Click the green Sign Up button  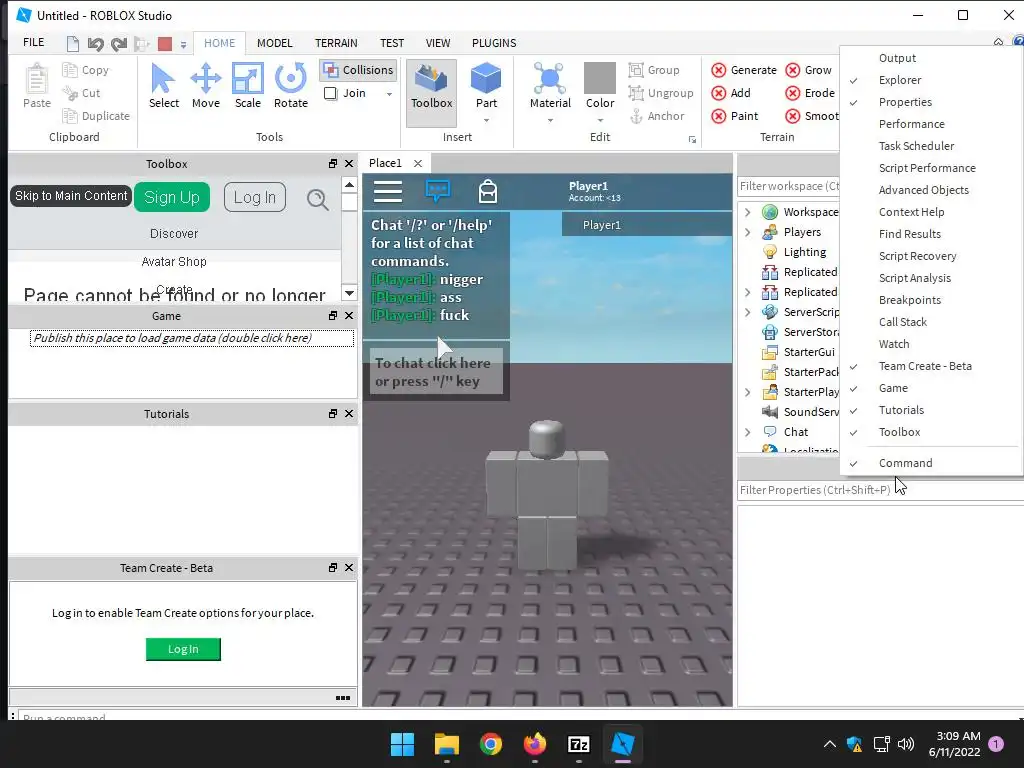click(x=172, y=197)
